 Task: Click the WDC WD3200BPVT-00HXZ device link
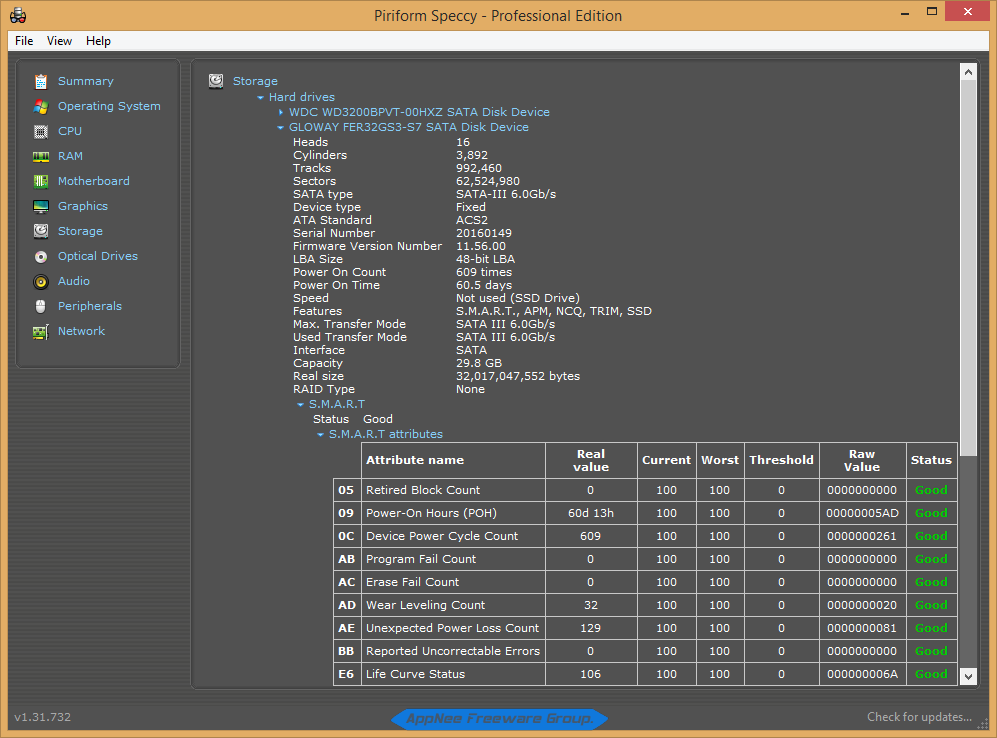(419, 112)
